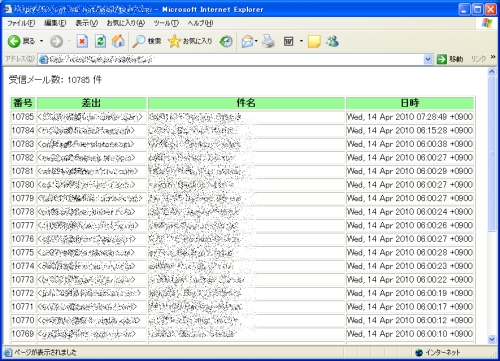
Task: Open the 表示(V) menu
Action: click(86, 23)
